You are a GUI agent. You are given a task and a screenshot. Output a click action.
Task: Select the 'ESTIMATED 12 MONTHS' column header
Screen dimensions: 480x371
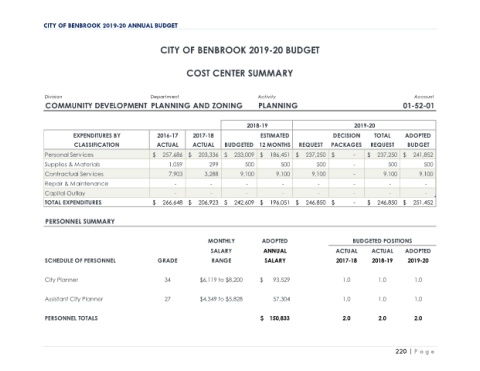click(x=275, y=140)
